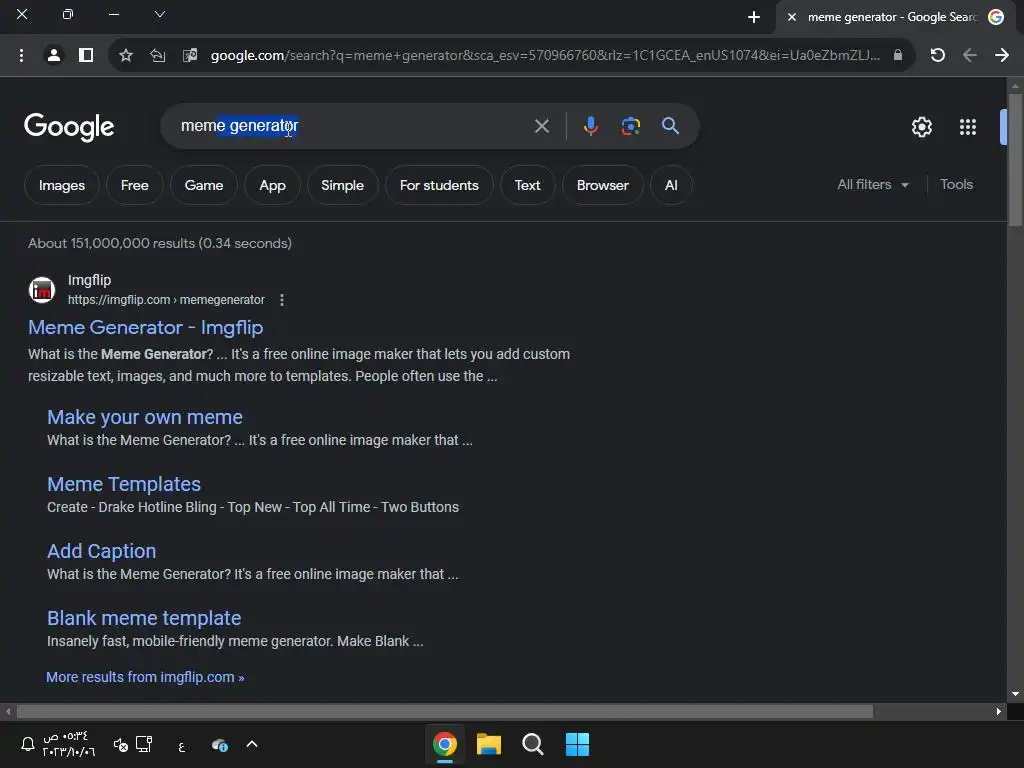Image resolution: width=1024 pixels, height=768 pixels.
Task: Click the imgflip.com memegenerator URL
Action: (x=166, y=300)
